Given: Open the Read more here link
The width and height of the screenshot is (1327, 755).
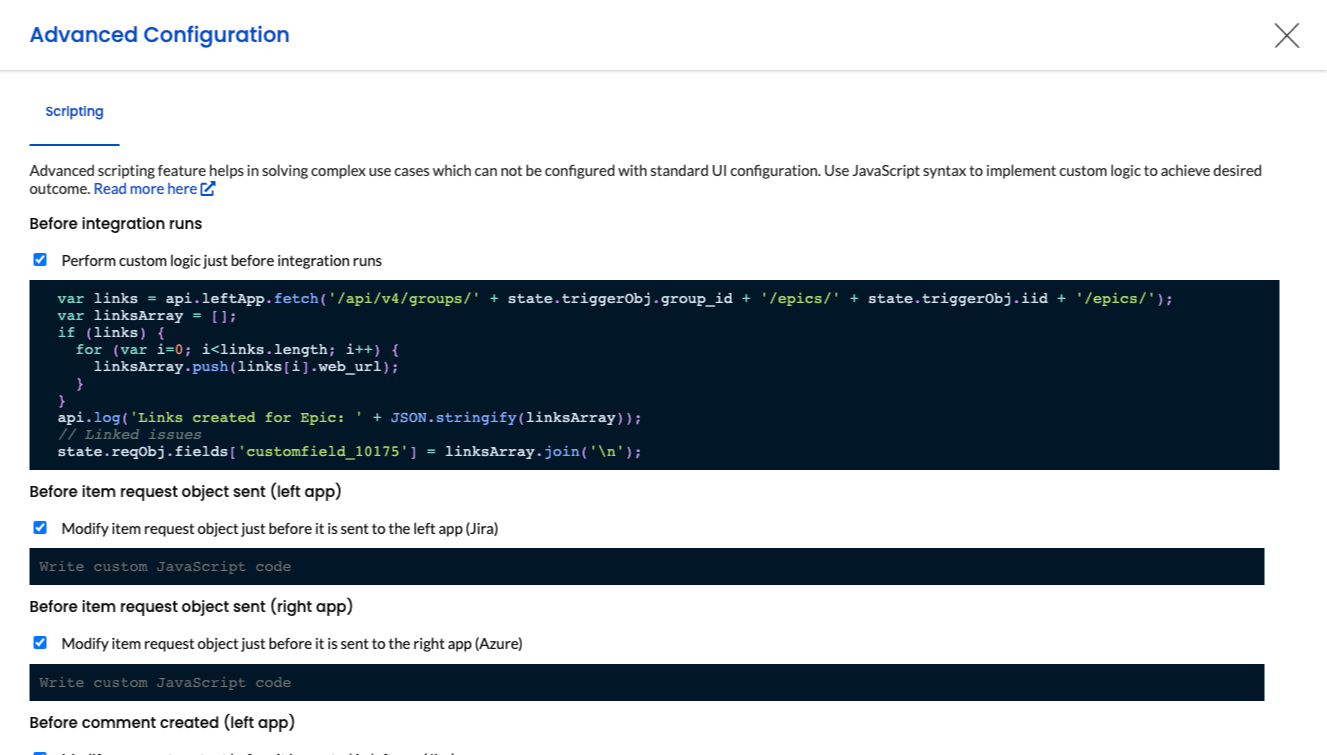Looking at the screenshot, I should click(x=145, y=189).
